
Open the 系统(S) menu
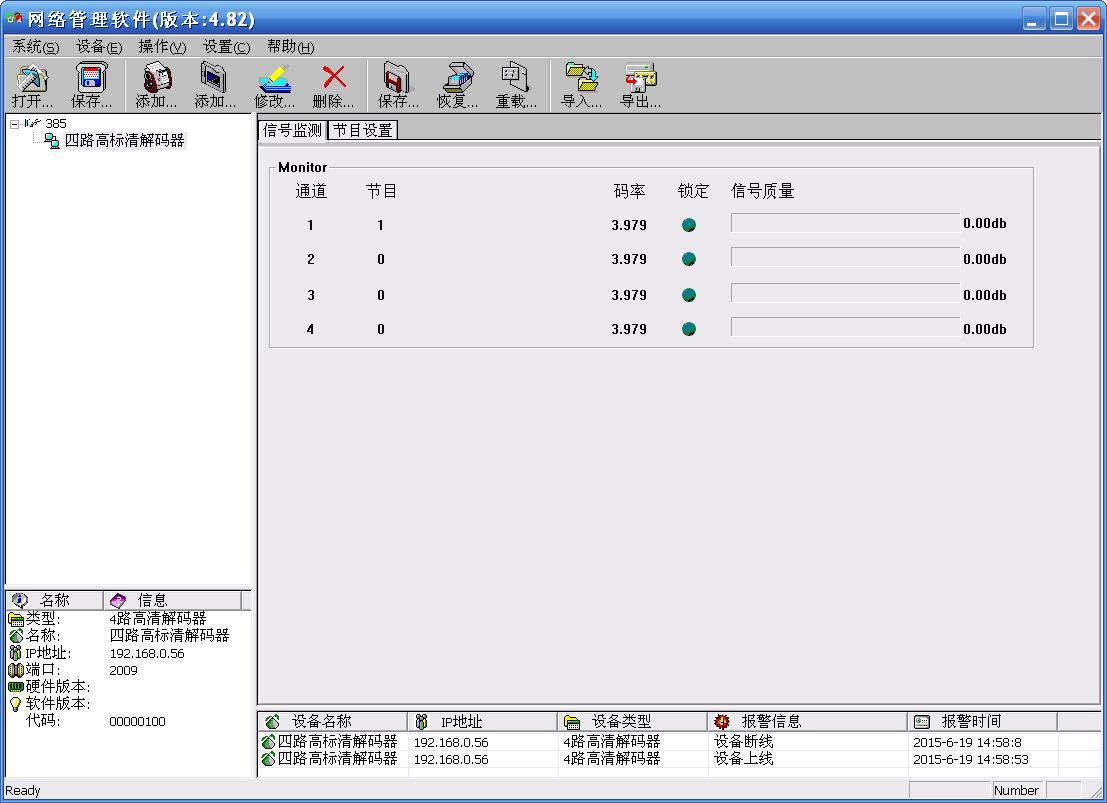[36, 47]
